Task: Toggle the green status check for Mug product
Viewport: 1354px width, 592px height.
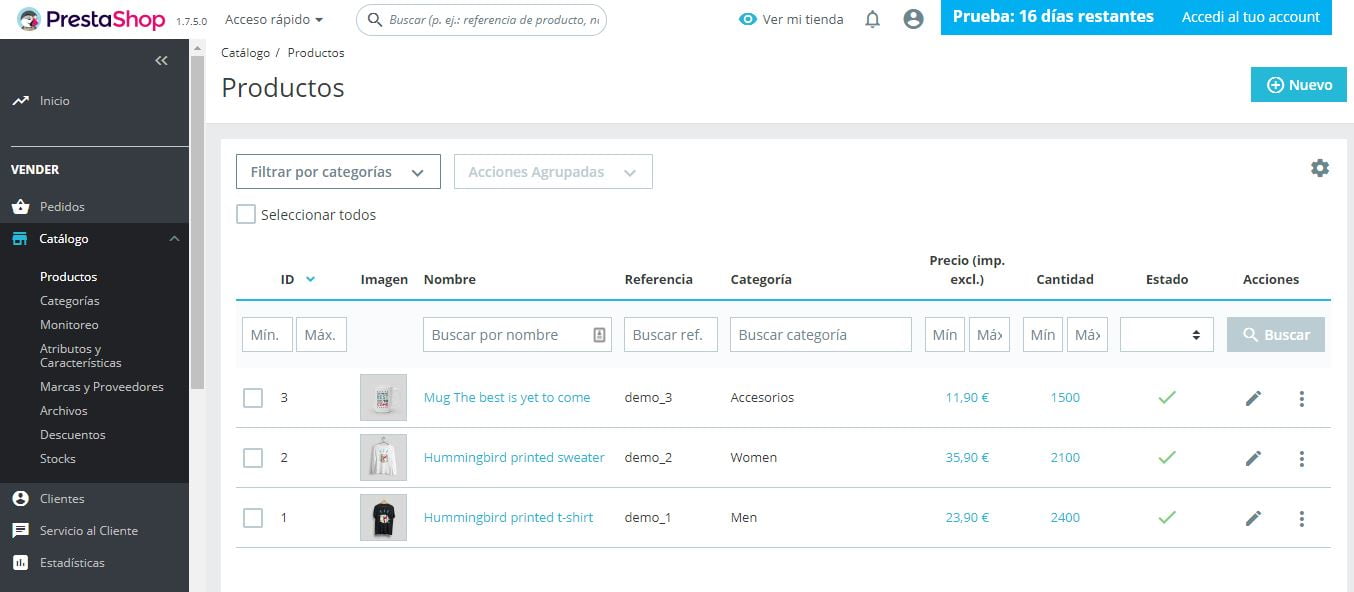Action: (1166, 397)
